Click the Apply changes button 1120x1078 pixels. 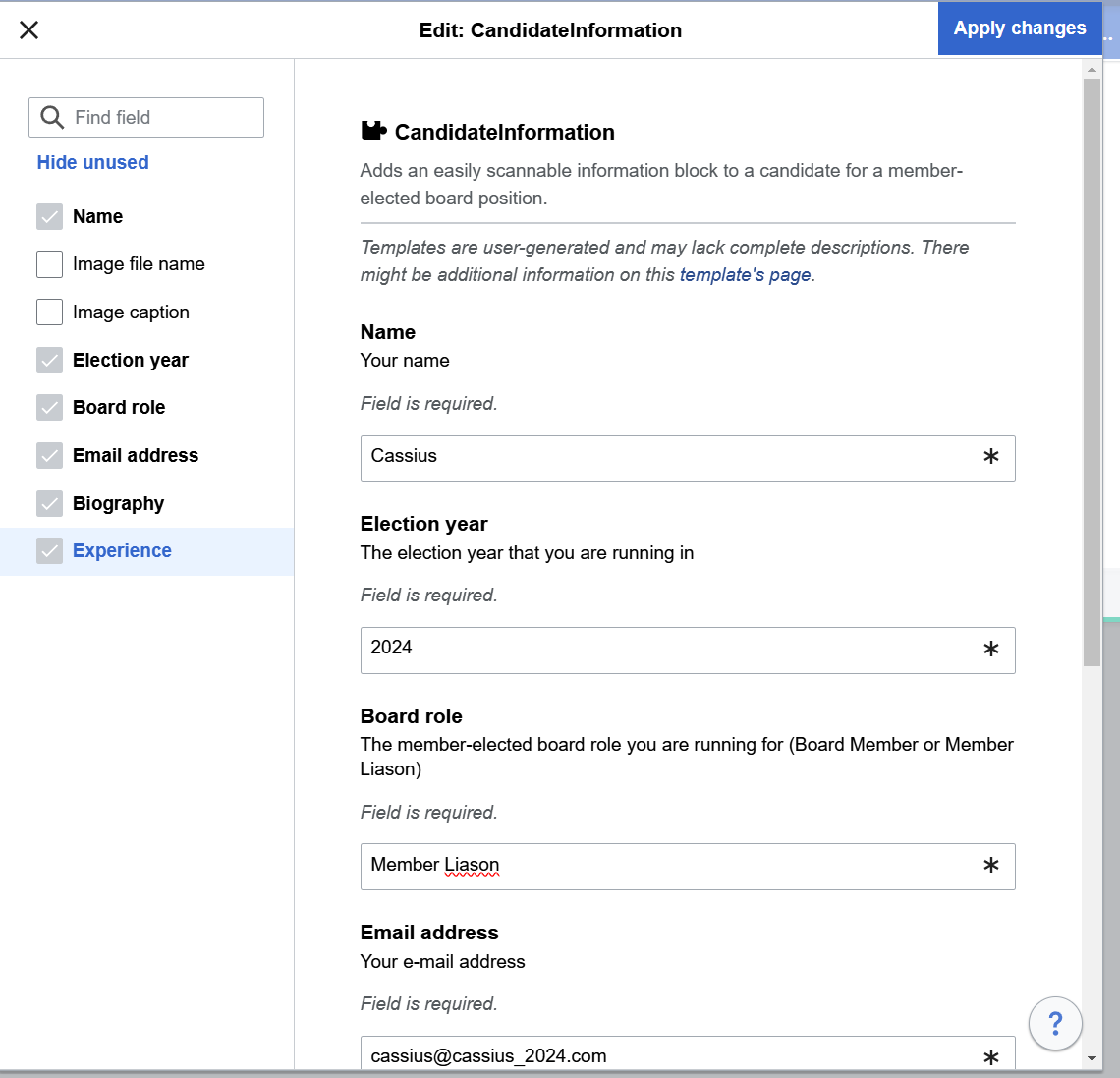[x=1019, y=28]
